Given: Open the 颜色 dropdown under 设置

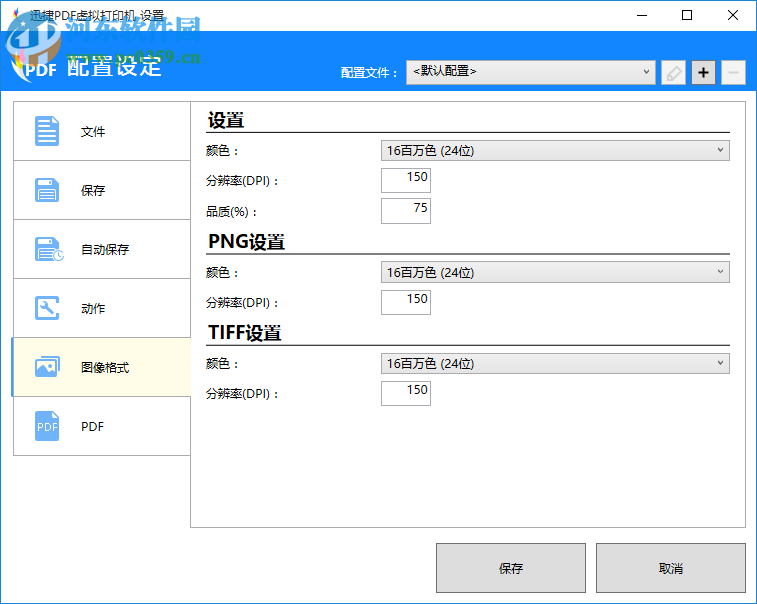Looking at the screenshot, I should pyautogui.click(x=555, y=151).
